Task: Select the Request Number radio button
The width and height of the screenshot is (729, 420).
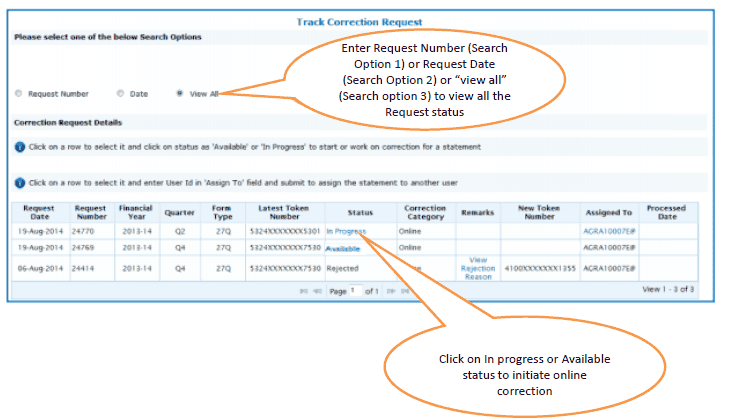Action: click(x=19, y=94)
